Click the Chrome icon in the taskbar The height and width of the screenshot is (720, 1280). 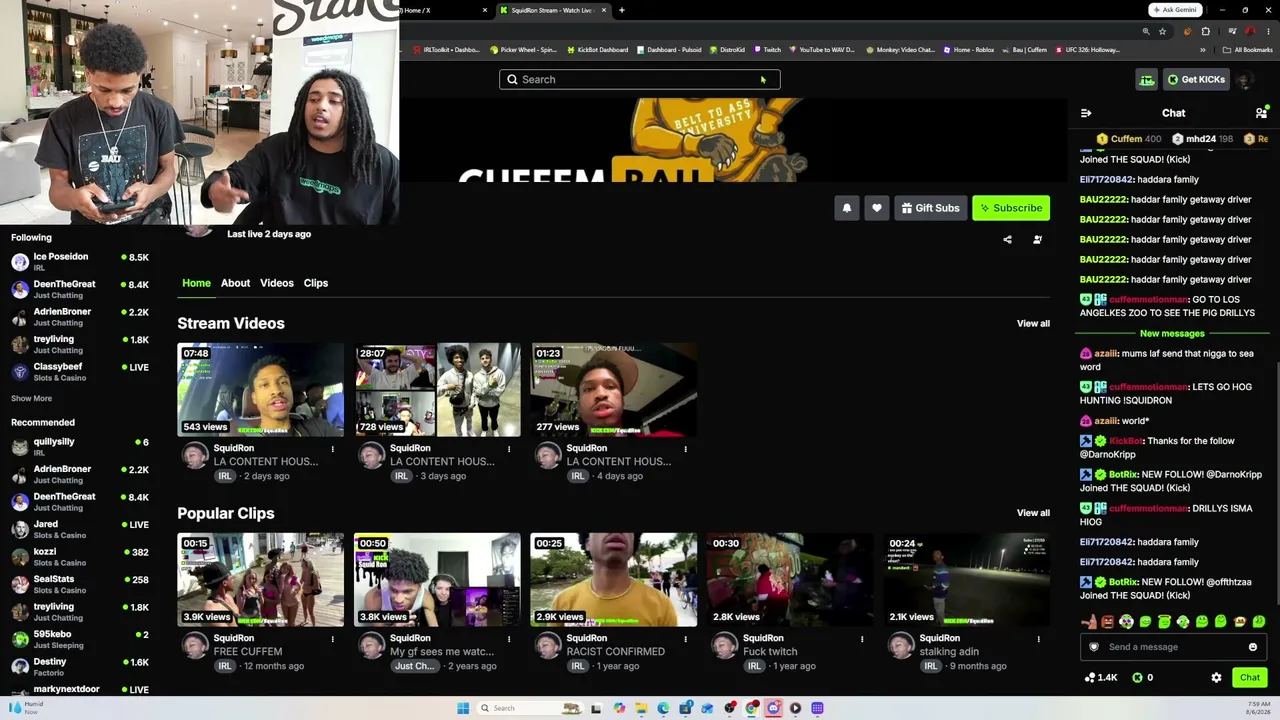(751, 708)
